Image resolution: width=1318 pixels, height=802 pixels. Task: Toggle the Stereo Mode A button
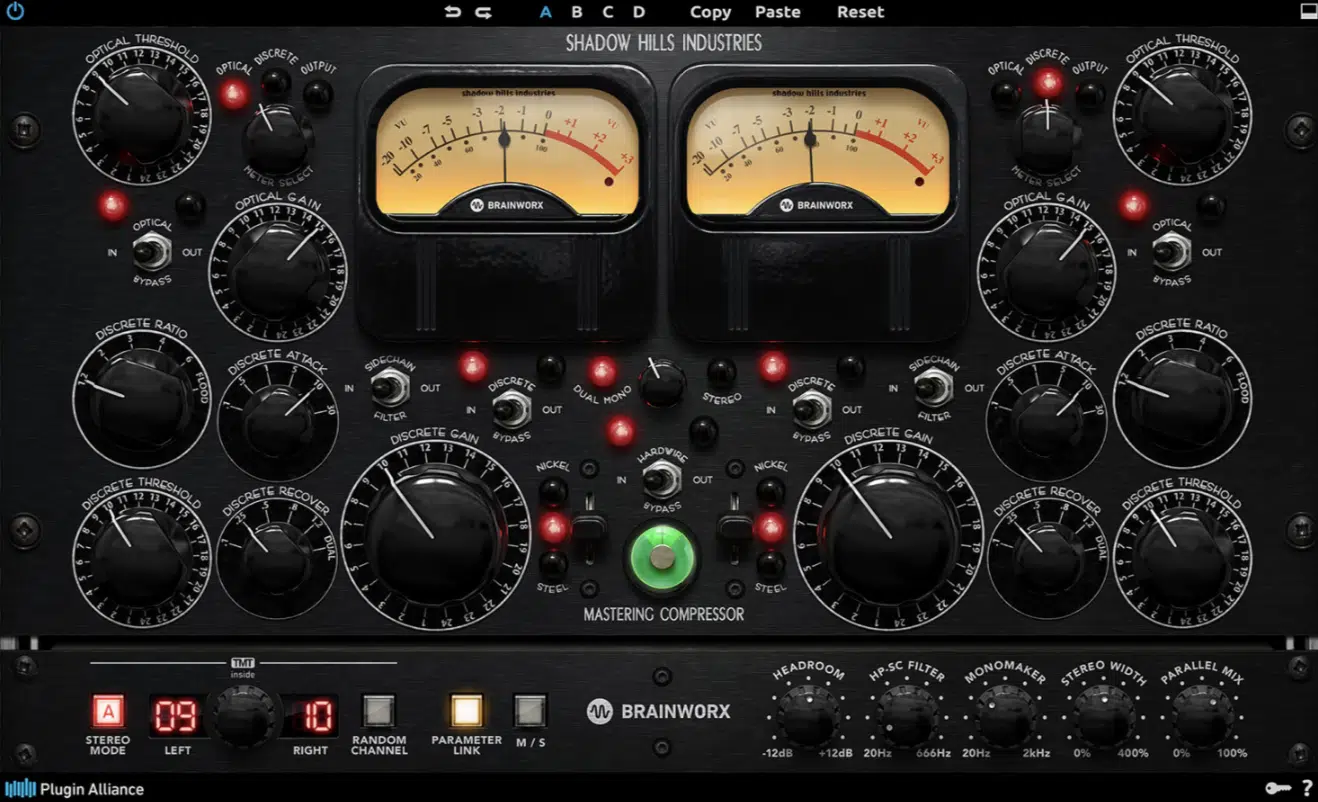tap(108, 712)
